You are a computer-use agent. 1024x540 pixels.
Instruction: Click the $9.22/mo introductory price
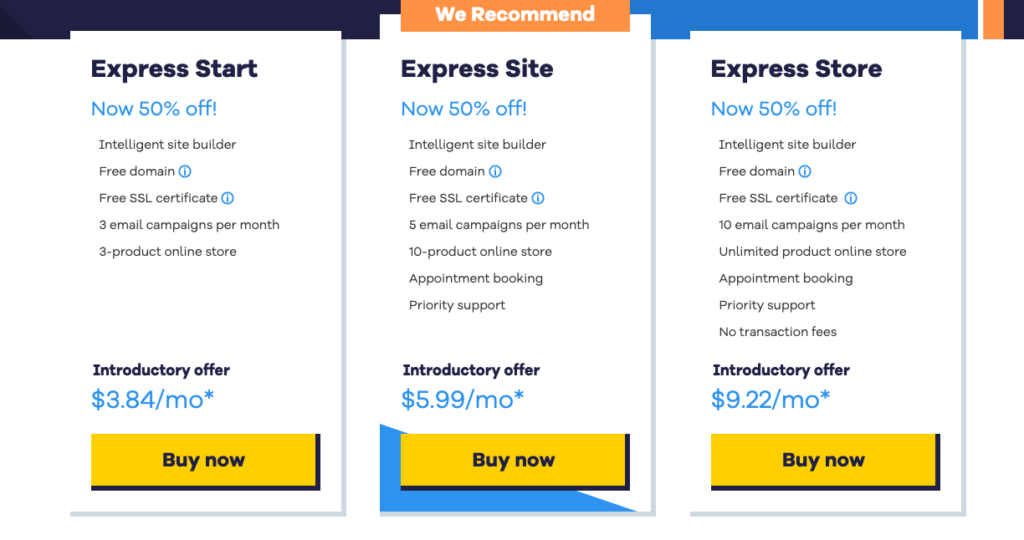tap(771, 400)
